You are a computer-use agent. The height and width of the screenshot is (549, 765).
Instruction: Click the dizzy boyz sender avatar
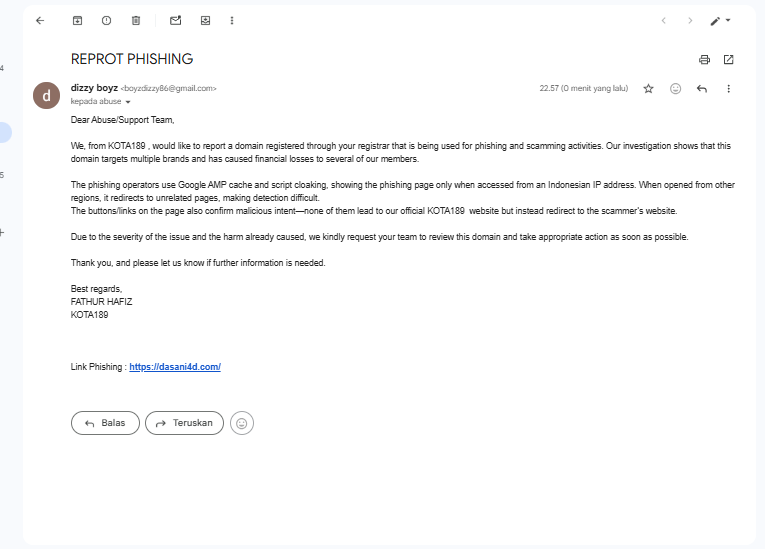click(46, 95)
